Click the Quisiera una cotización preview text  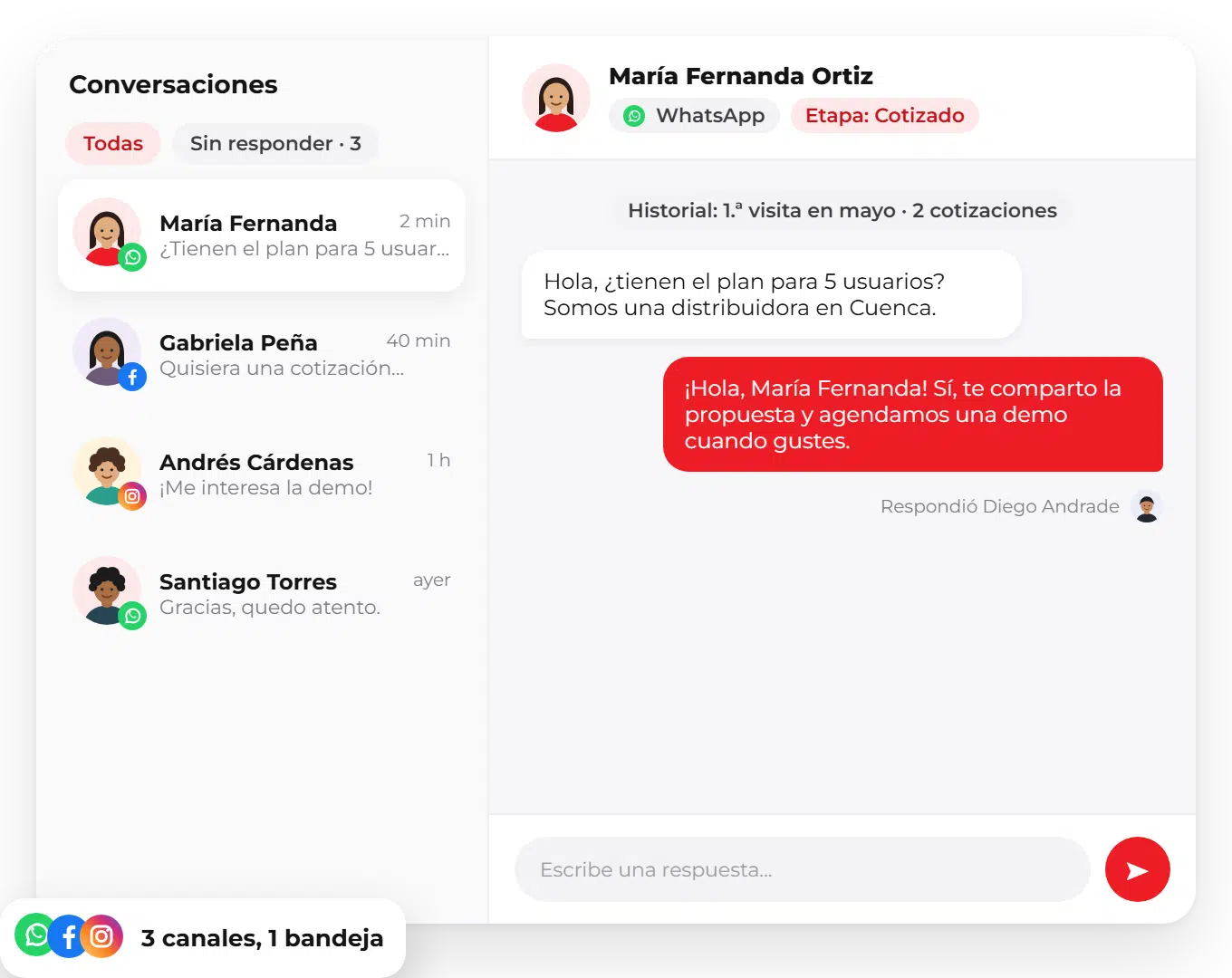coord(282,369)
